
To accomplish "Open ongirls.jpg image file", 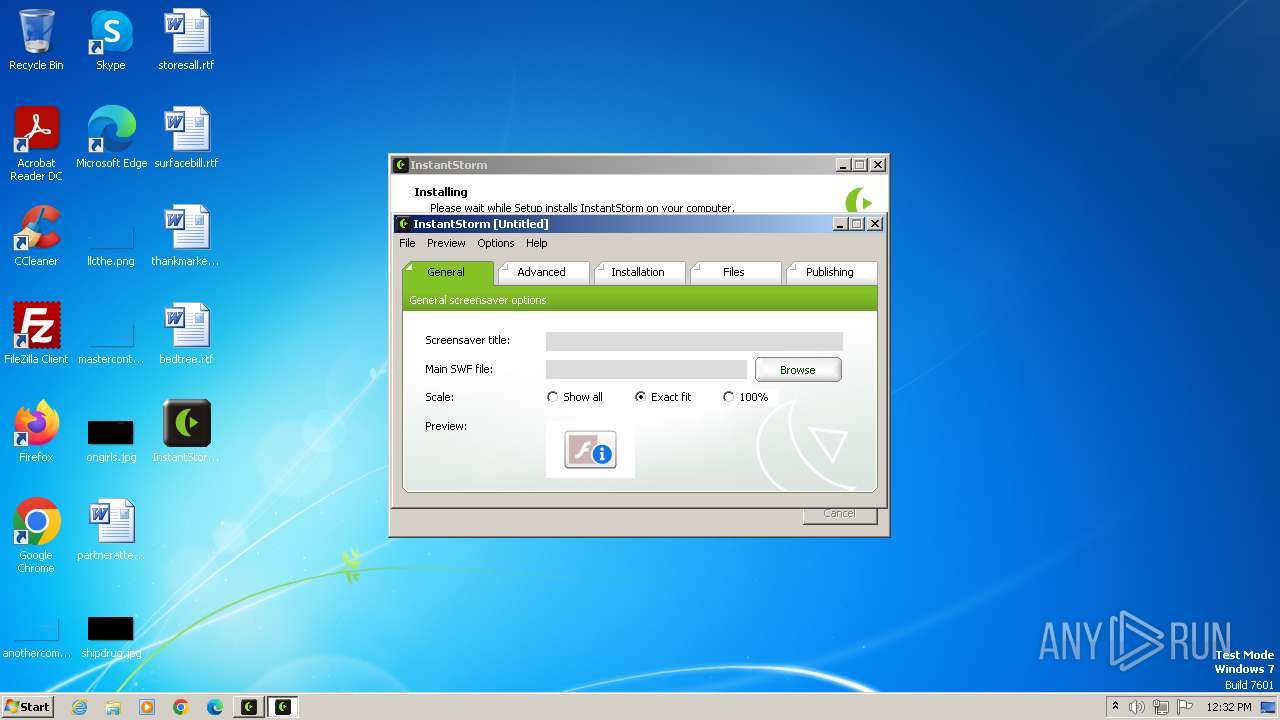I will pyautogui.click(x=110, y=440).
